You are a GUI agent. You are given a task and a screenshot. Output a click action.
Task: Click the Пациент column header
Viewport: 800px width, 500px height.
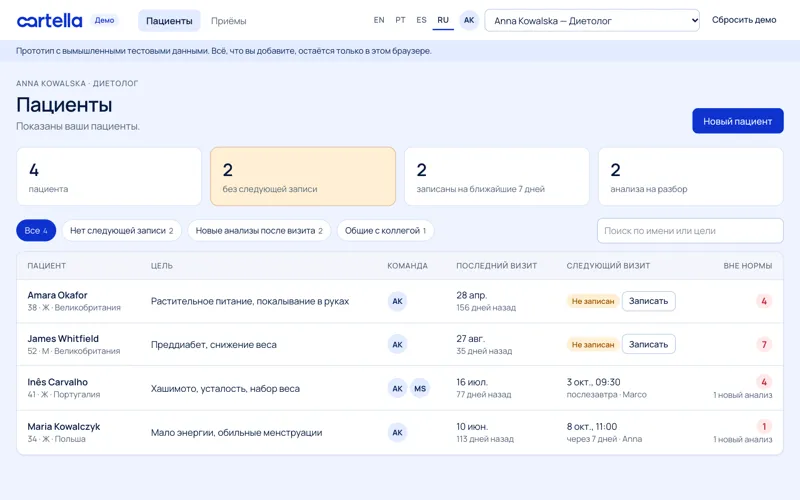46,266
